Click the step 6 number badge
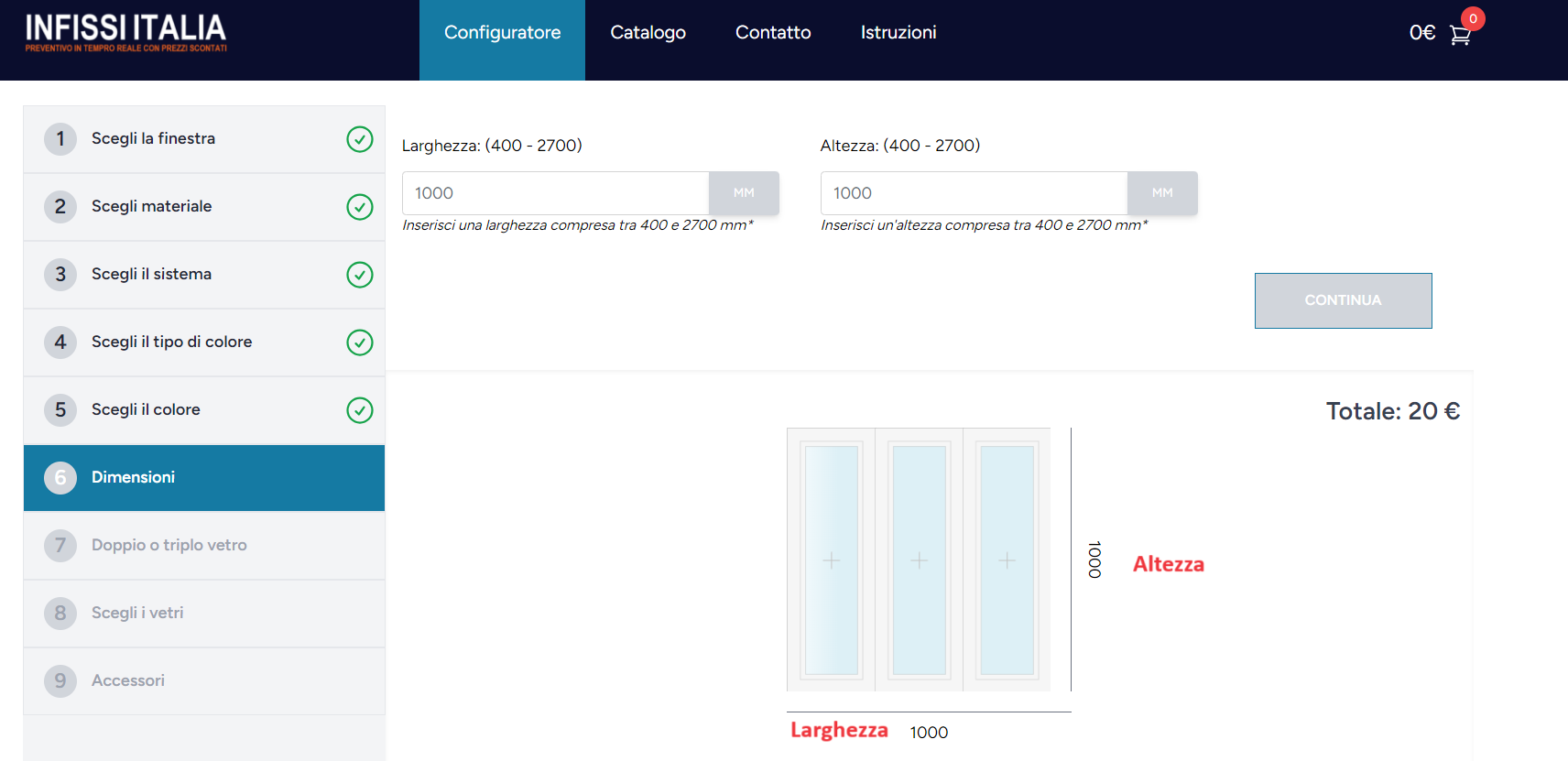This screenshot has width=1568, height=761. pyautogui.click(x=60, y=478)
